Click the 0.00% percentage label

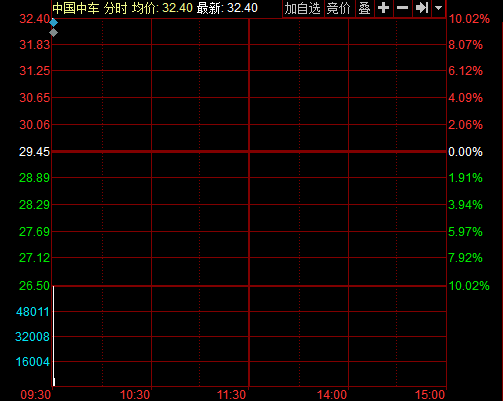466,152
